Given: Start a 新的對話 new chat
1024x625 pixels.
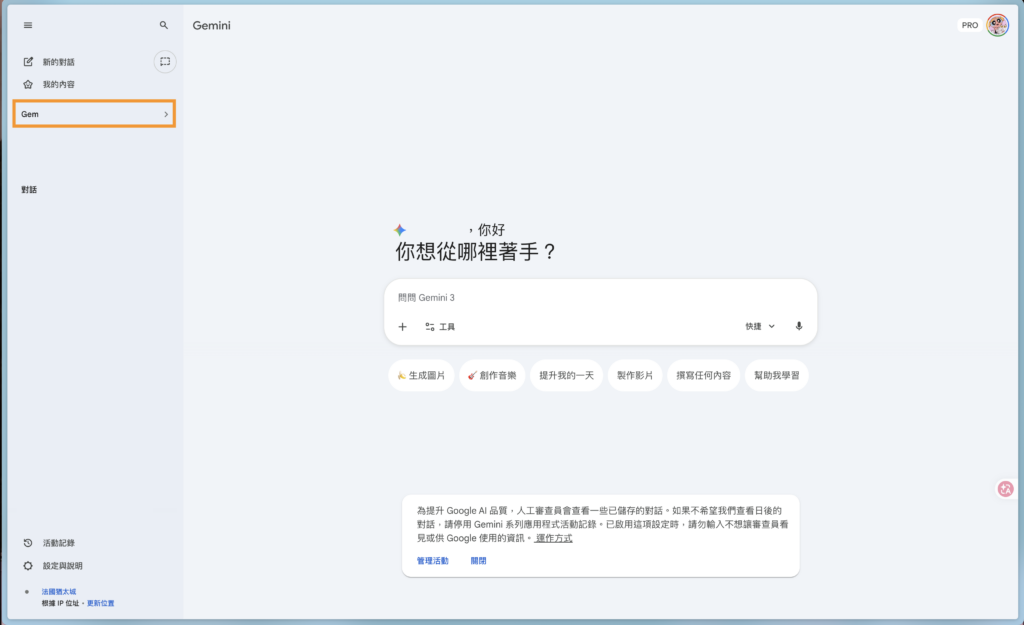Looking at the screenshot, I should coord(58,62).
